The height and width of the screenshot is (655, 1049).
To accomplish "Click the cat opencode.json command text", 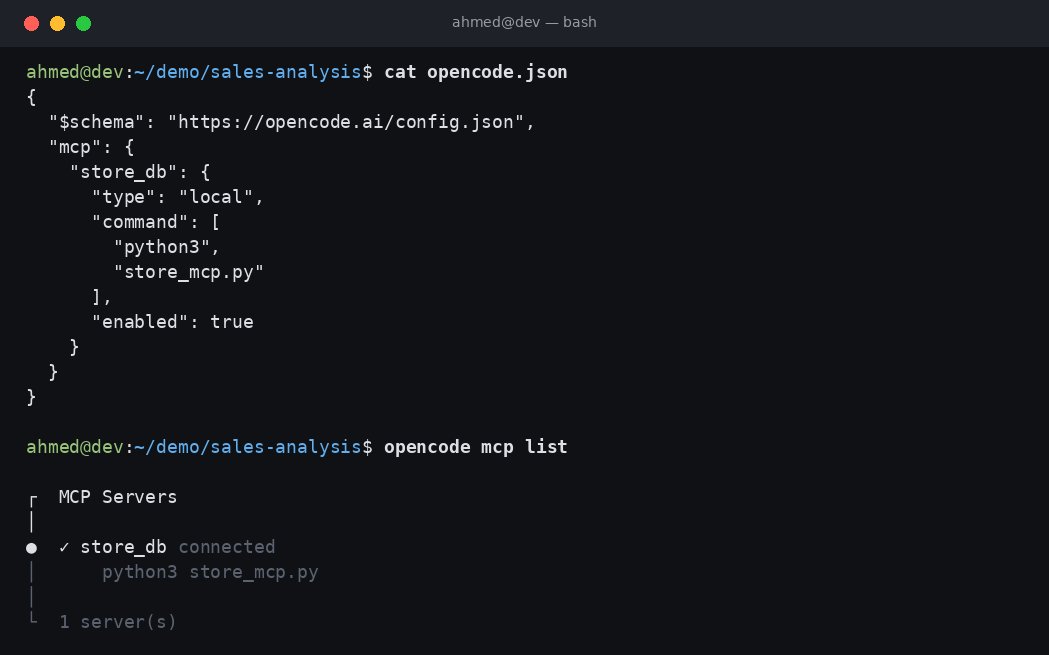I will (476, 72).
